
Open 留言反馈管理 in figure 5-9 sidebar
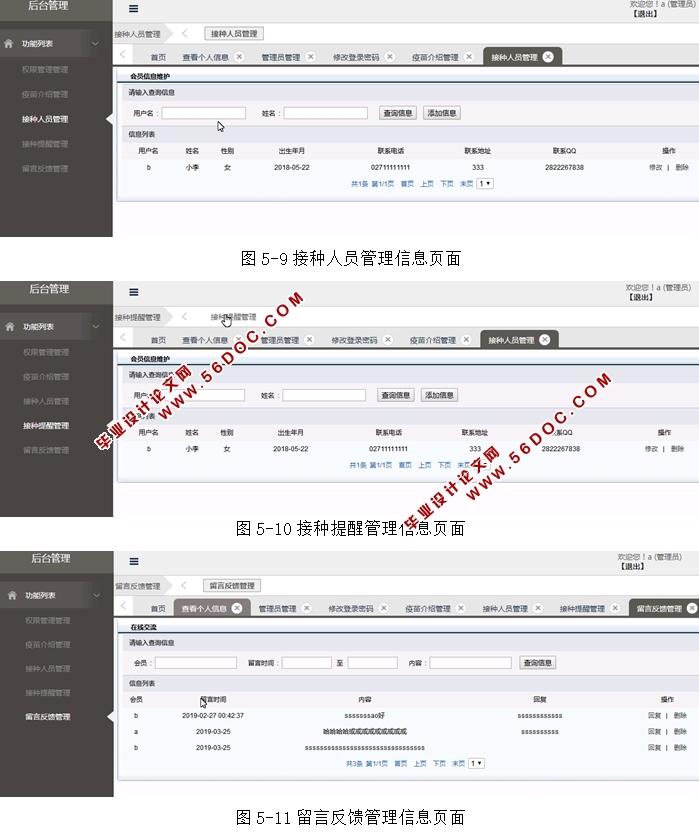pos(45,169)
